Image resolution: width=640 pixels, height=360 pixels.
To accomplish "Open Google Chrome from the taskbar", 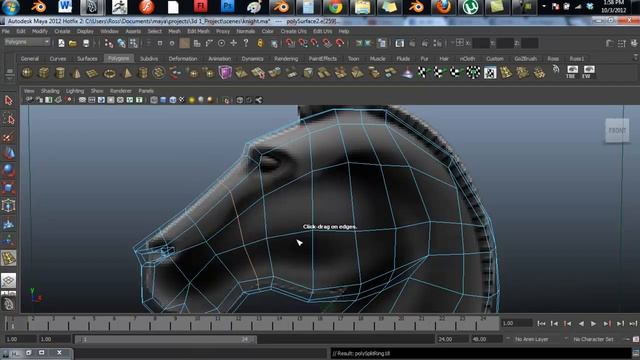I will (x=336, y=7).
